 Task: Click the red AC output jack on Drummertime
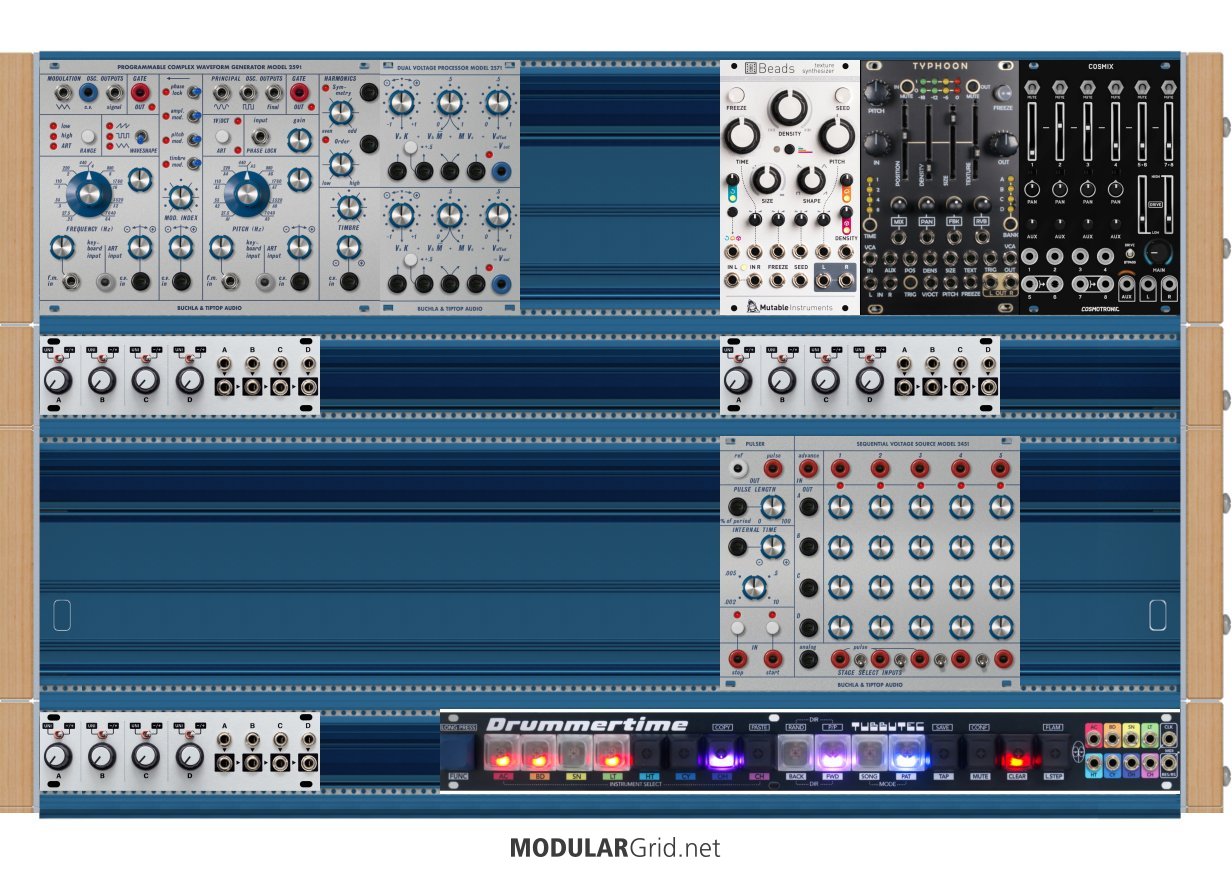coord(1093,739)
